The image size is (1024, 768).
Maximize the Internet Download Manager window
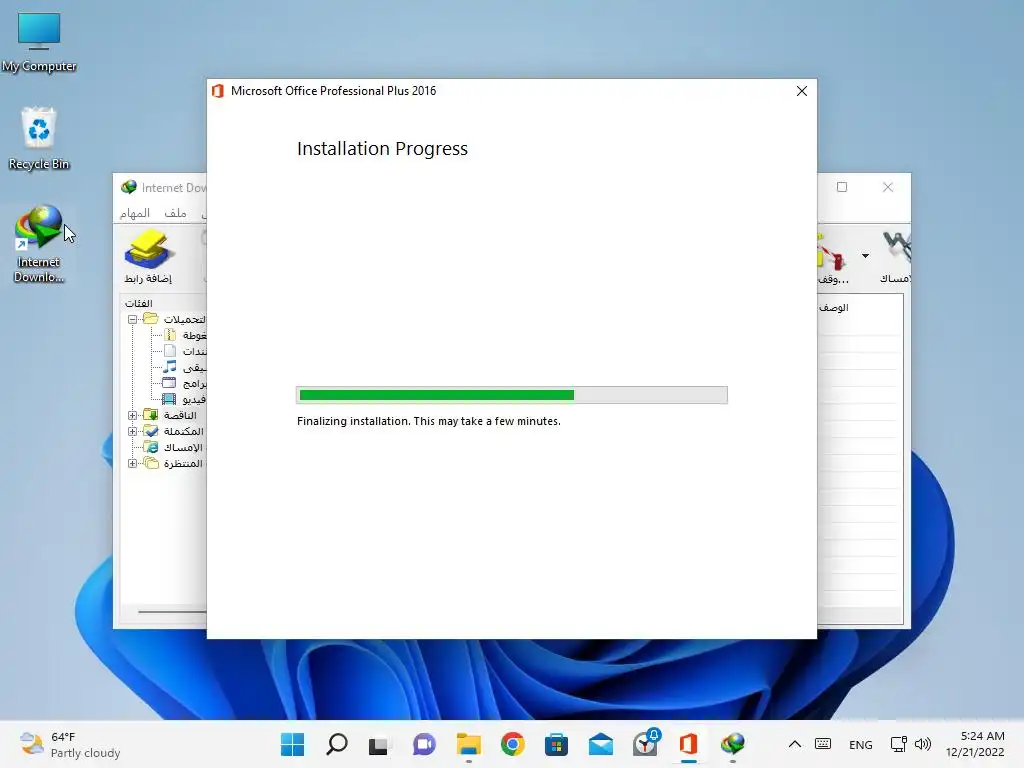click(x=842, y=187)
